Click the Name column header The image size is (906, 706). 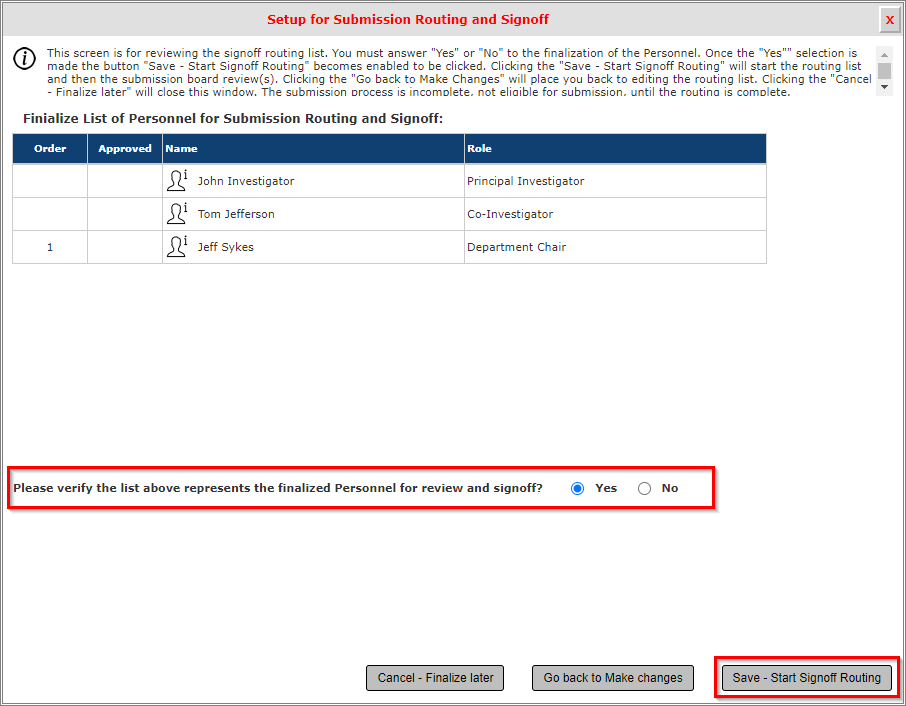(313, 148)
